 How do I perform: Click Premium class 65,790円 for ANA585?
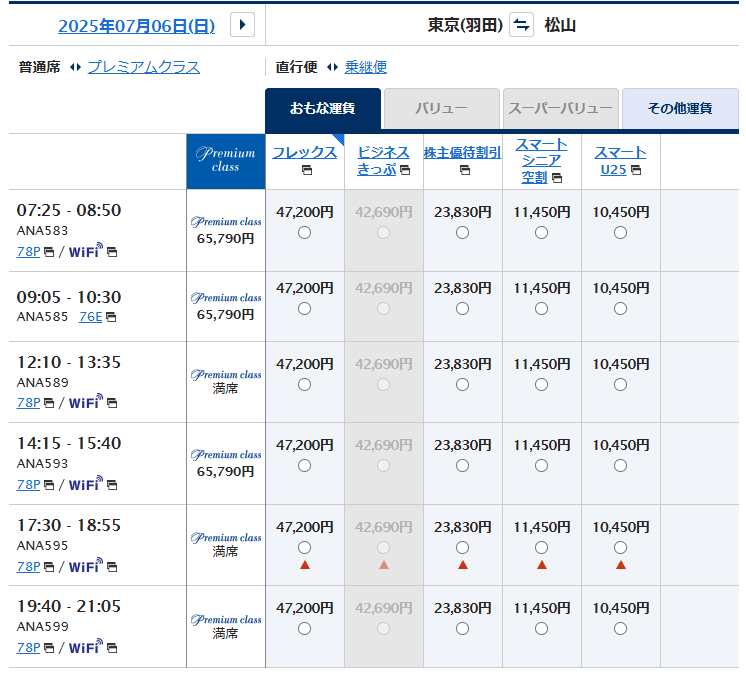tap(226, 307)
